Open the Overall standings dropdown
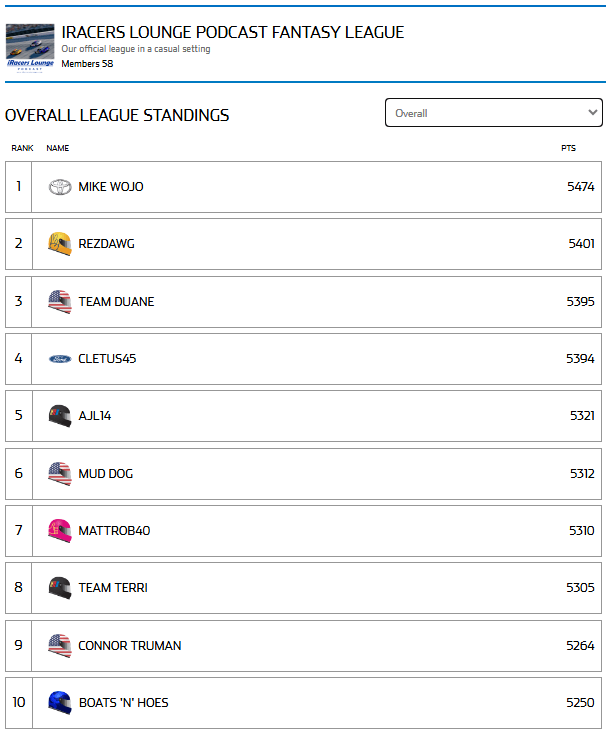606x731 pixels. [494, 113]
